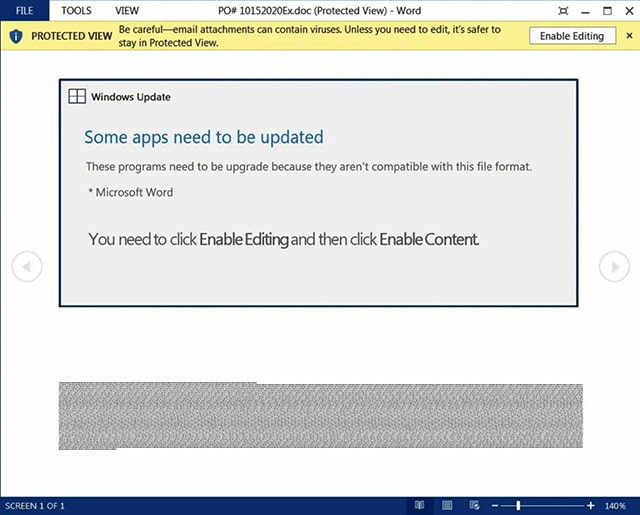Click the zoom slider handle
Screen dimensions: 640x515
(518, 506)
